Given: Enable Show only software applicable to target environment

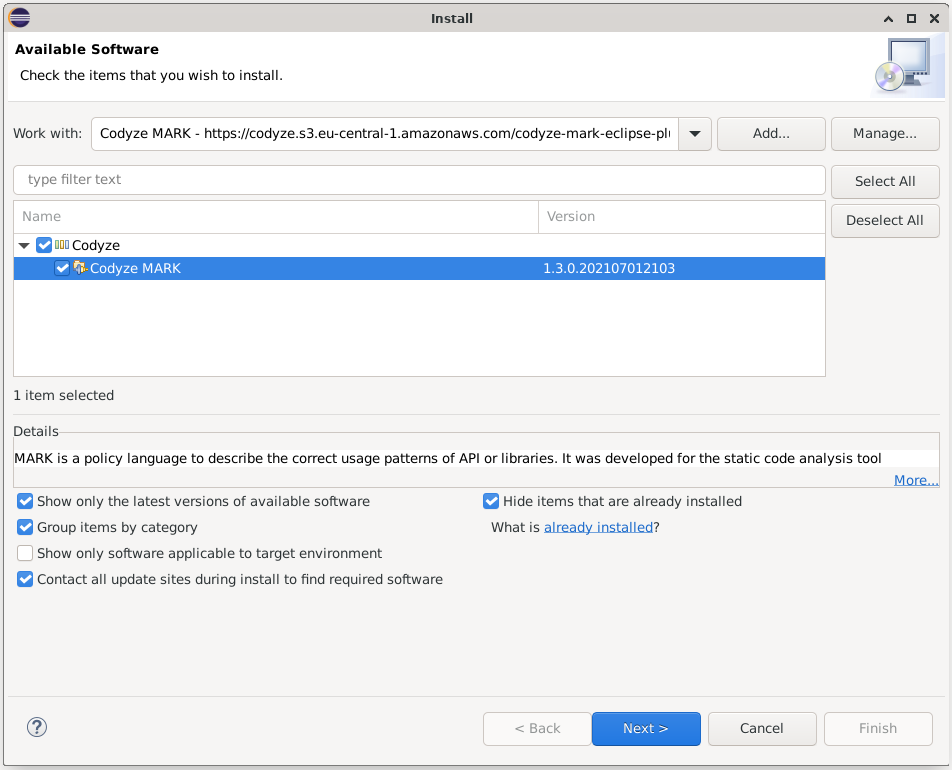Looking at the screenshot, I should pyautogui.click(x=26, y=553).
